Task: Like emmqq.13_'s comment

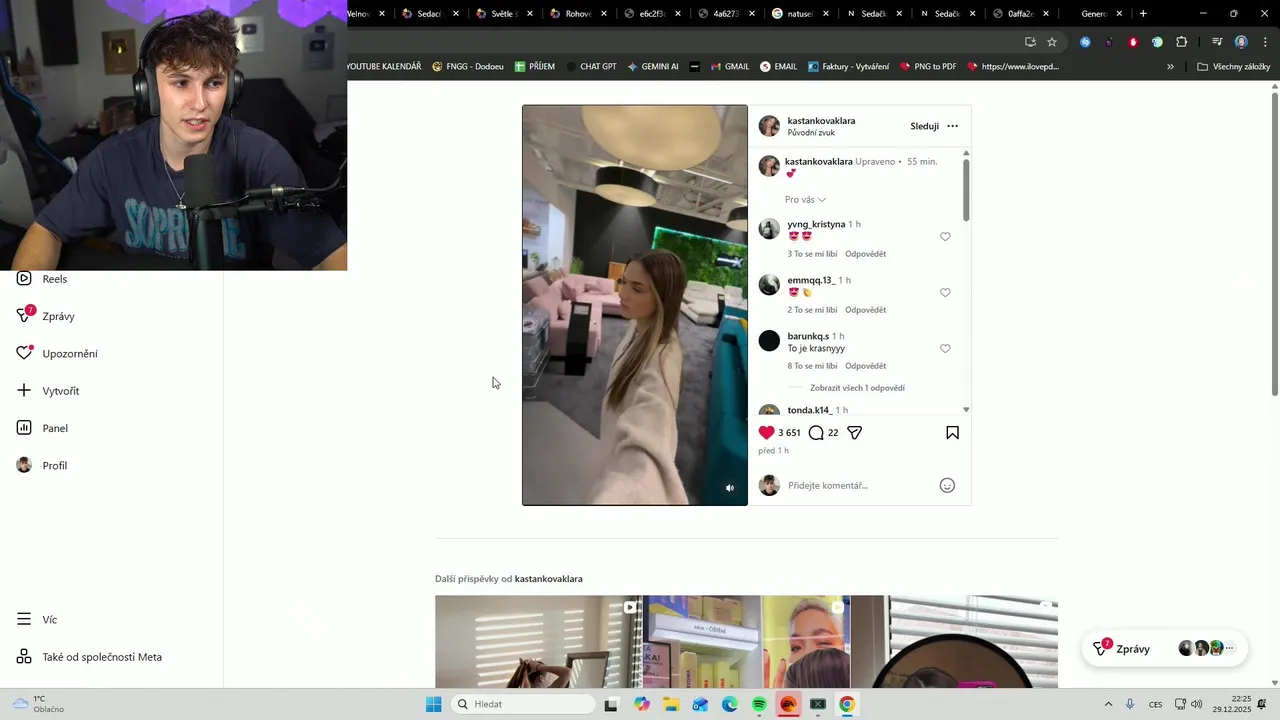Action: click(x=945, y=293)
